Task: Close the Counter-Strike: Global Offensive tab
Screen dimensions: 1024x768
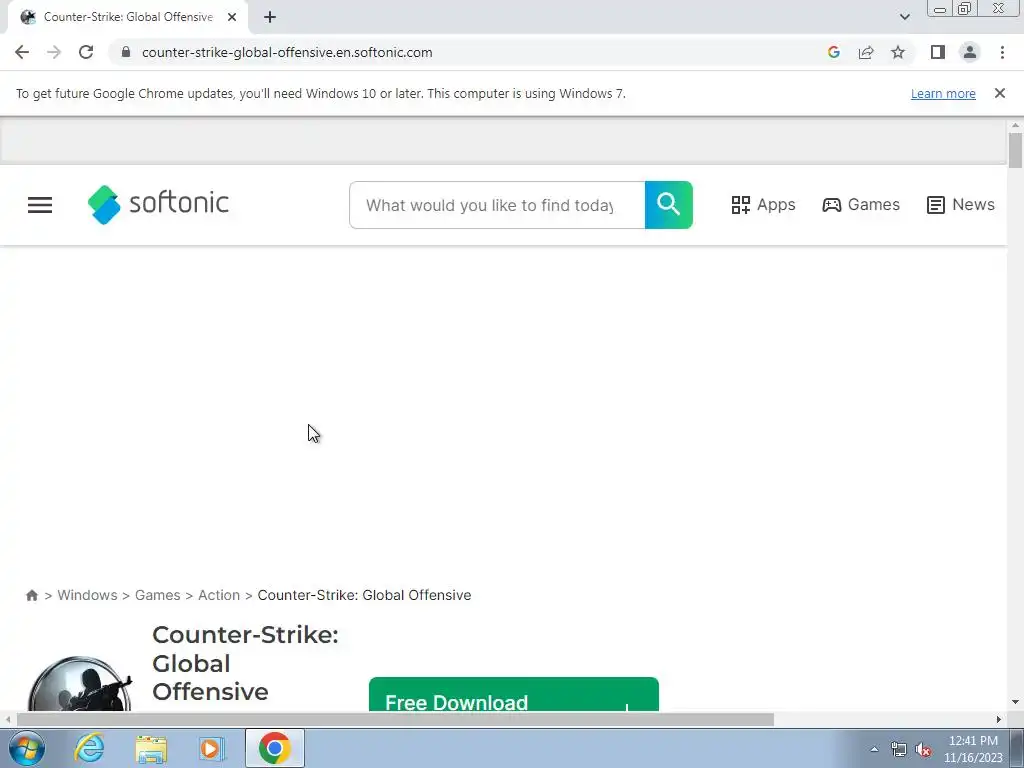Action: click(x=232, y=17)
